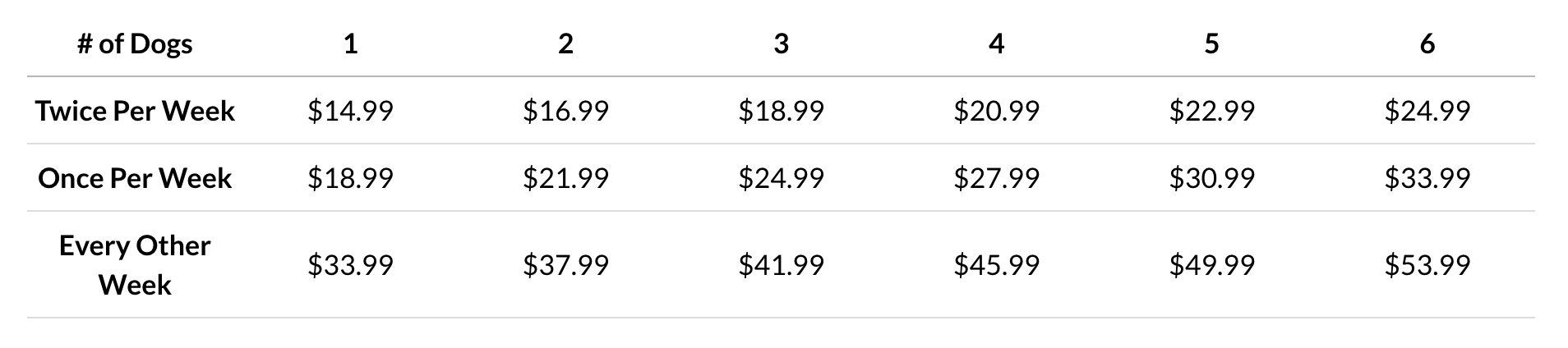Select the $41.99 price cell

click(781, 265)
